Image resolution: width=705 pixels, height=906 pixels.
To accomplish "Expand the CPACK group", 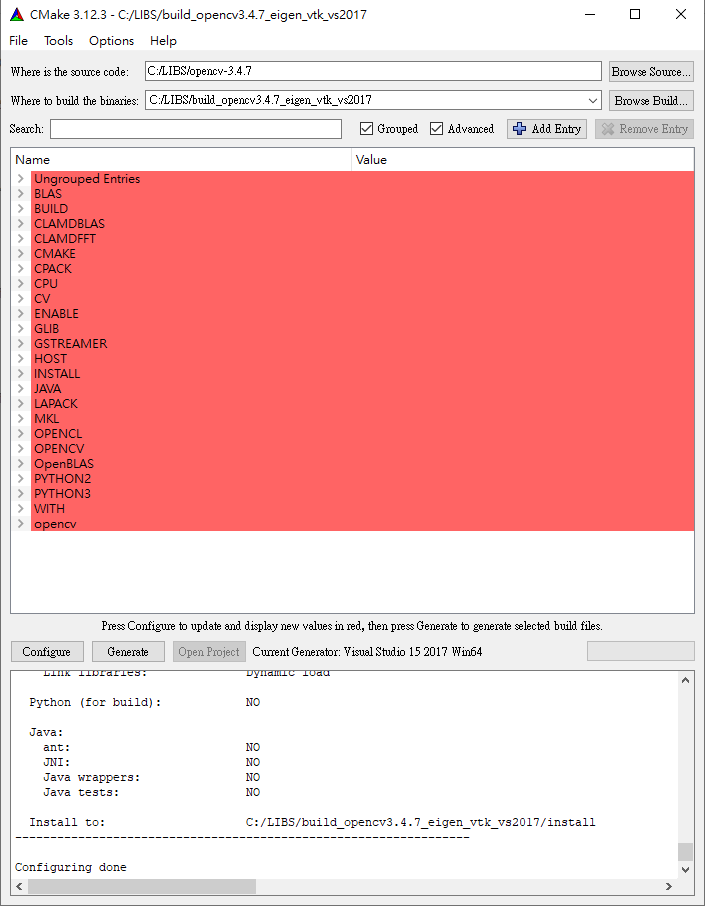I will pos(20,269).
